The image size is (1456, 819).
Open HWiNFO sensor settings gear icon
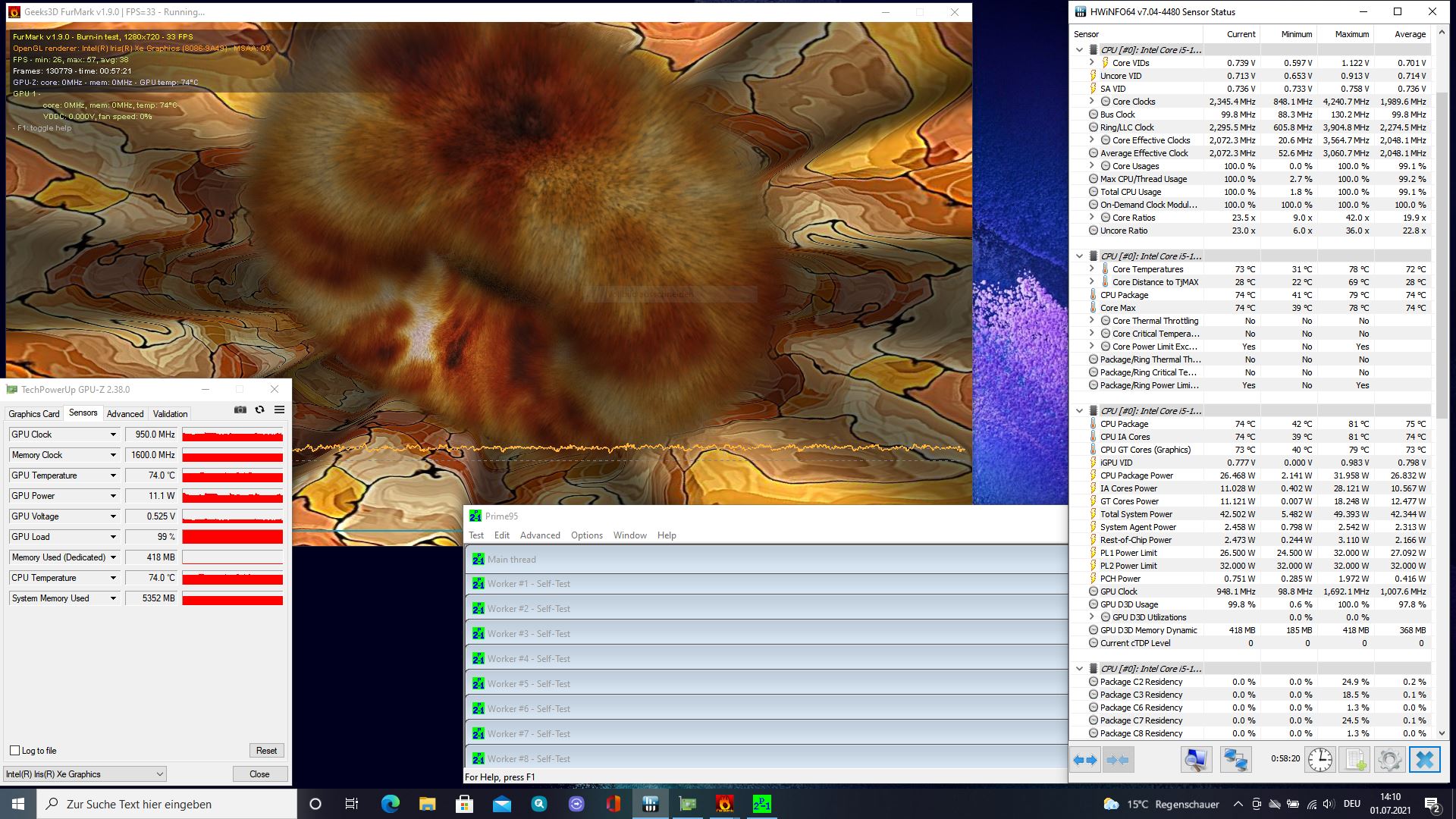click(x=1390, y=759)
